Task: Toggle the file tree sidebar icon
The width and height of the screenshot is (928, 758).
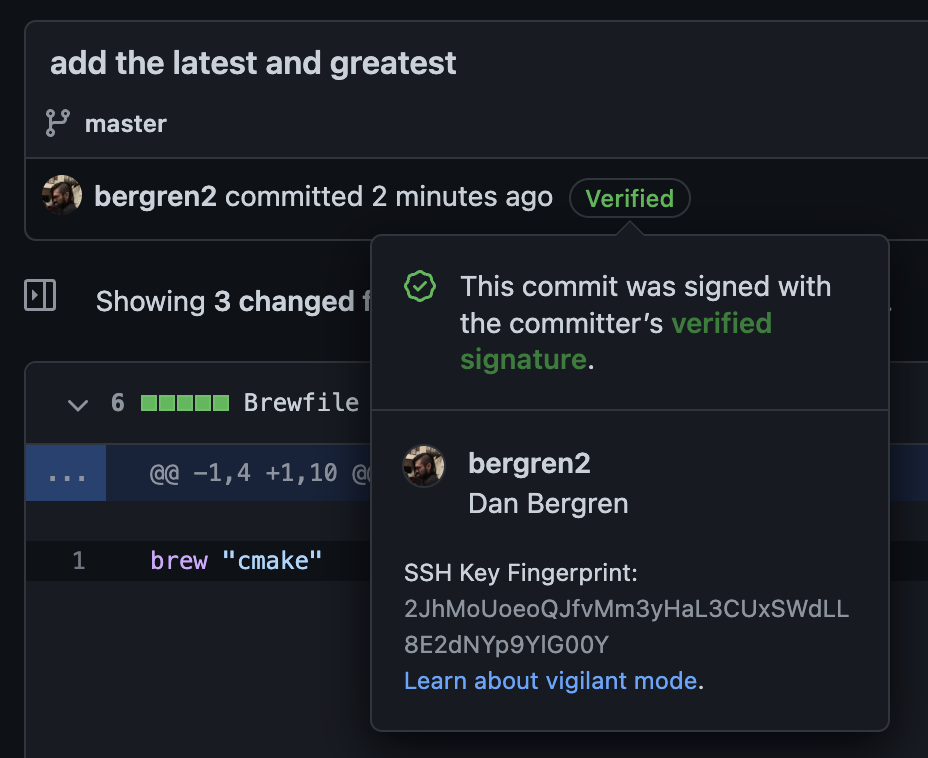Action: tap(40, 295)
